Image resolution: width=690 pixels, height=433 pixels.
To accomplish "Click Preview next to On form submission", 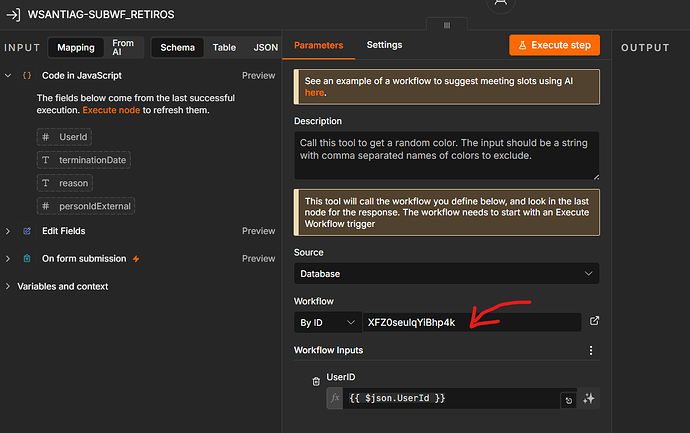I will [258, 259].
